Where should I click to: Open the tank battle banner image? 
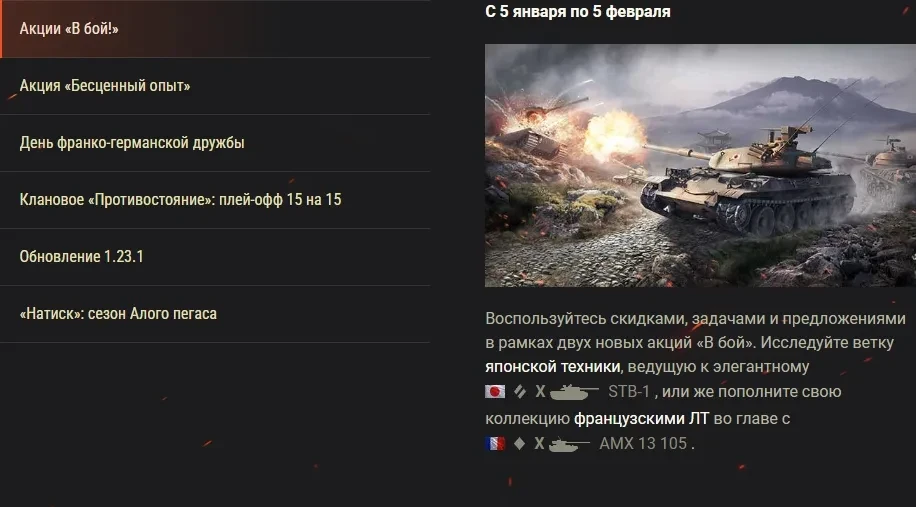[700, 165]
